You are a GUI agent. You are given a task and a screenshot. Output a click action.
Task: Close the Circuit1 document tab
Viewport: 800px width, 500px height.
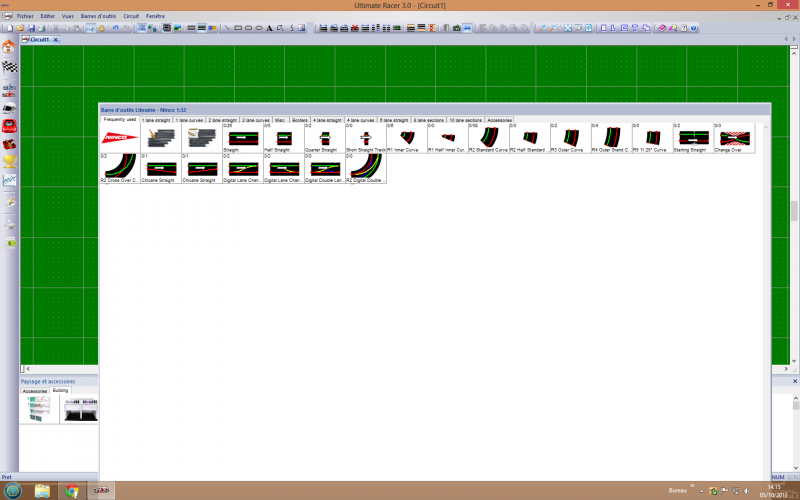pyautogui.click(x=57, y=39)
